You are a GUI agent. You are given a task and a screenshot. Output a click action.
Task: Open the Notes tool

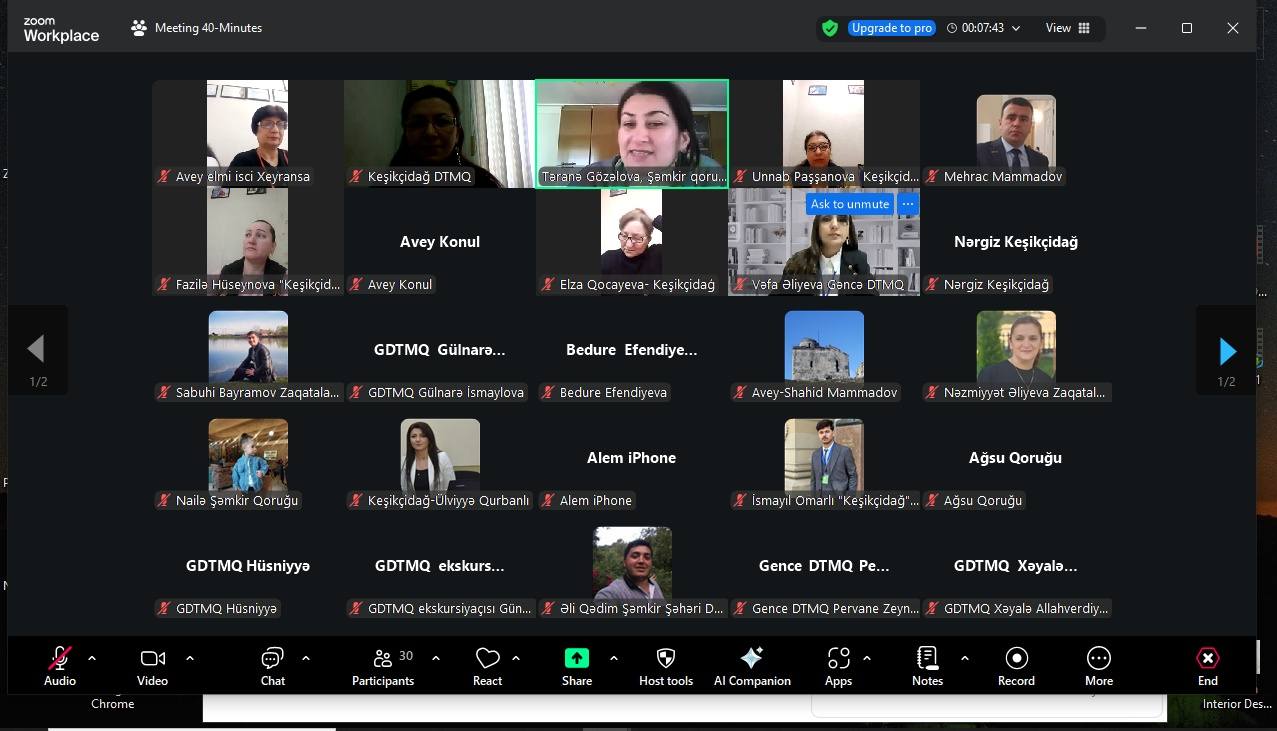click(927, 665)
